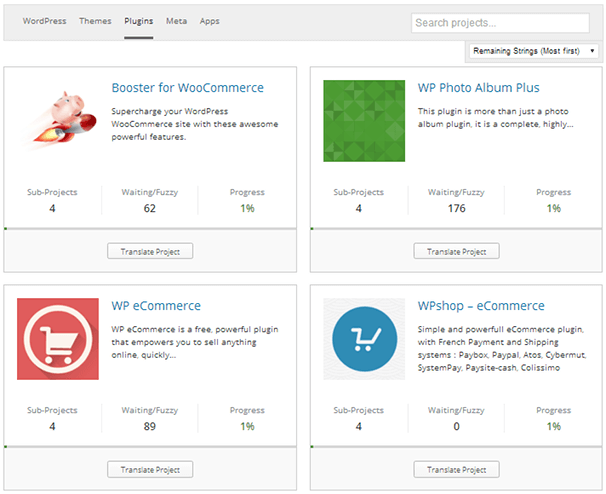Open the Remaining Strings sort dropdown
This screenshot has height=494, width=606.
pos(534,51)
